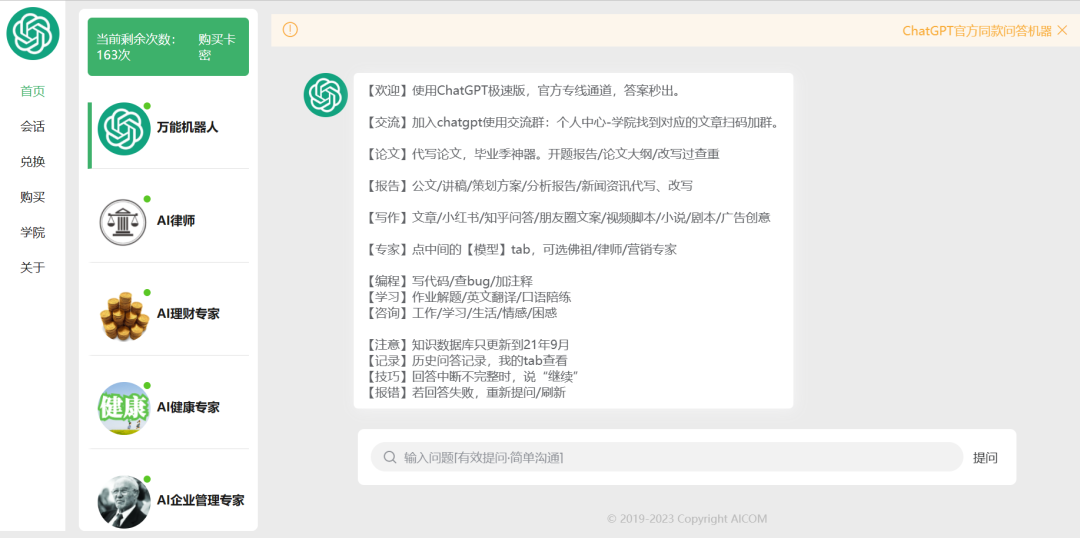
Task: Click the 【编程】 写代码 line
Action: pyautogui.click(x=448, y=281)
